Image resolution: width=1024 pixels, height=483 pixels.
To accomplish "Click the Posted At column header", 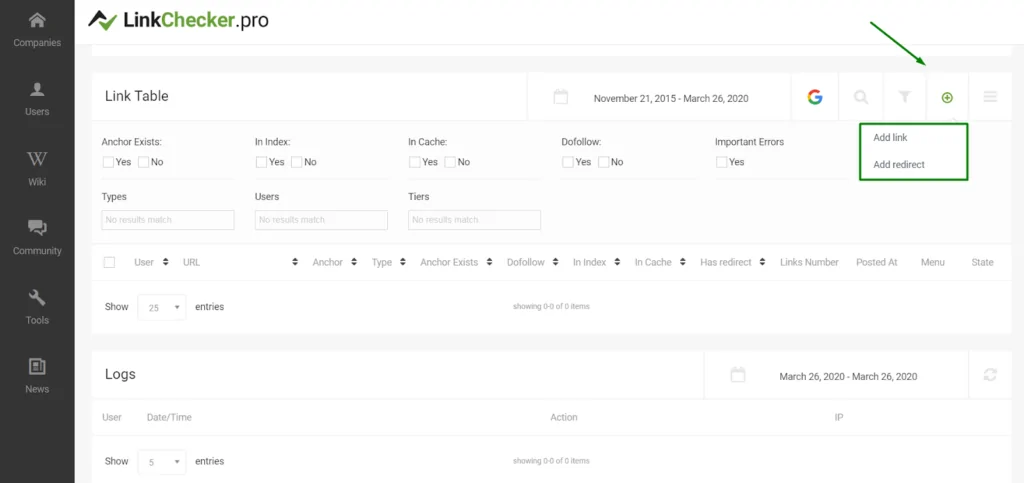I will coord(876,262).
